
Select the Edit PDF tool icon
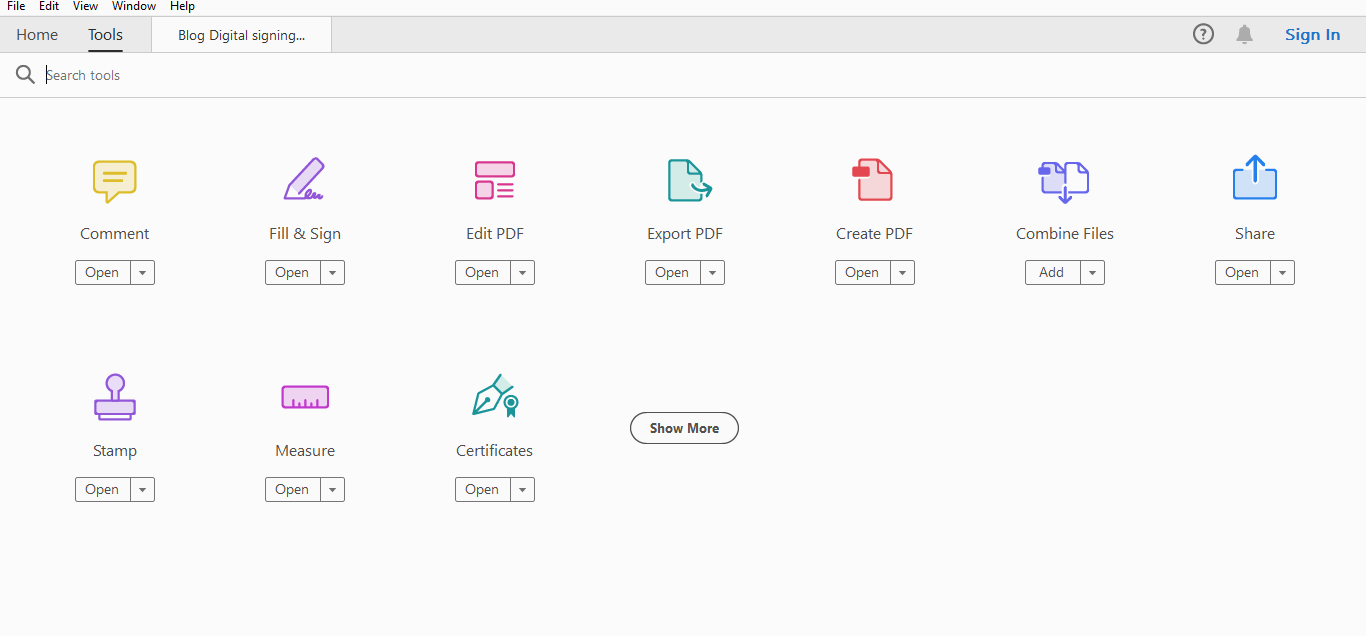pyautogui.click(x=494, y=180)
